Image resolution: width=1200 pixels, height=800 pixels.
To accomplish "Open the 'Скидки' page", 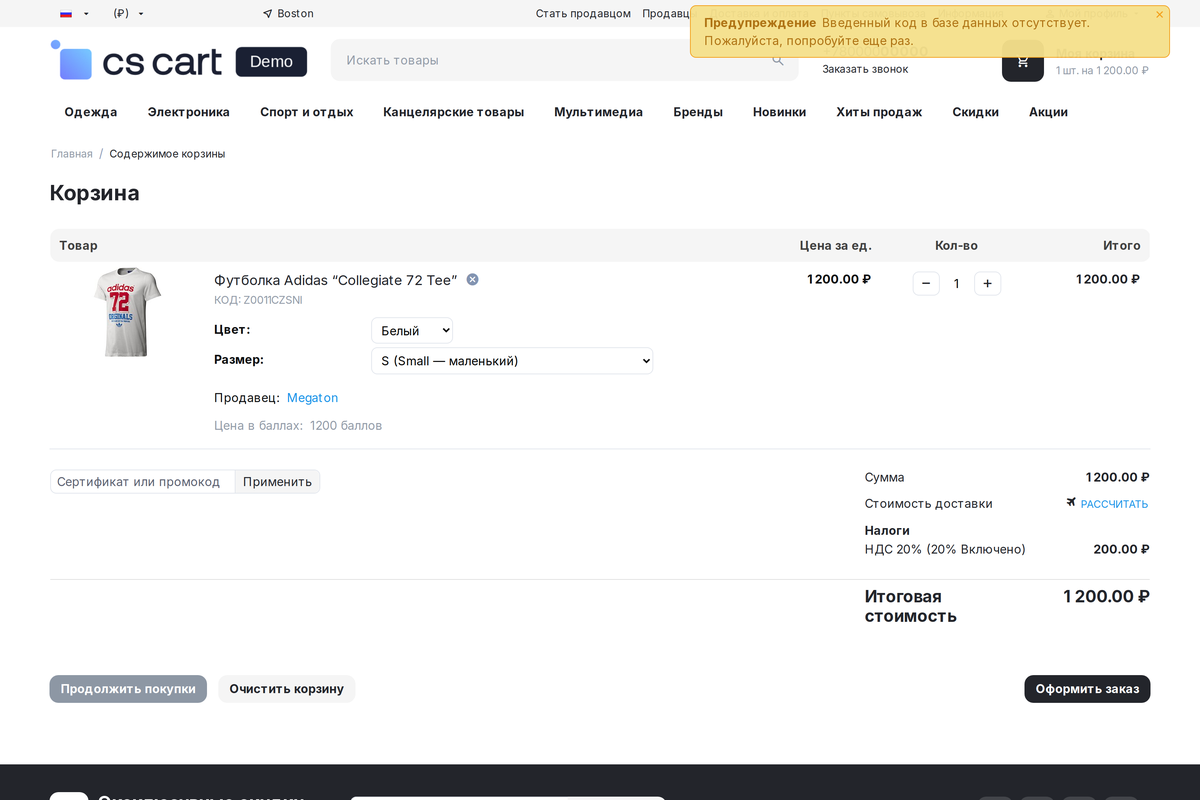I will [976, 112].
